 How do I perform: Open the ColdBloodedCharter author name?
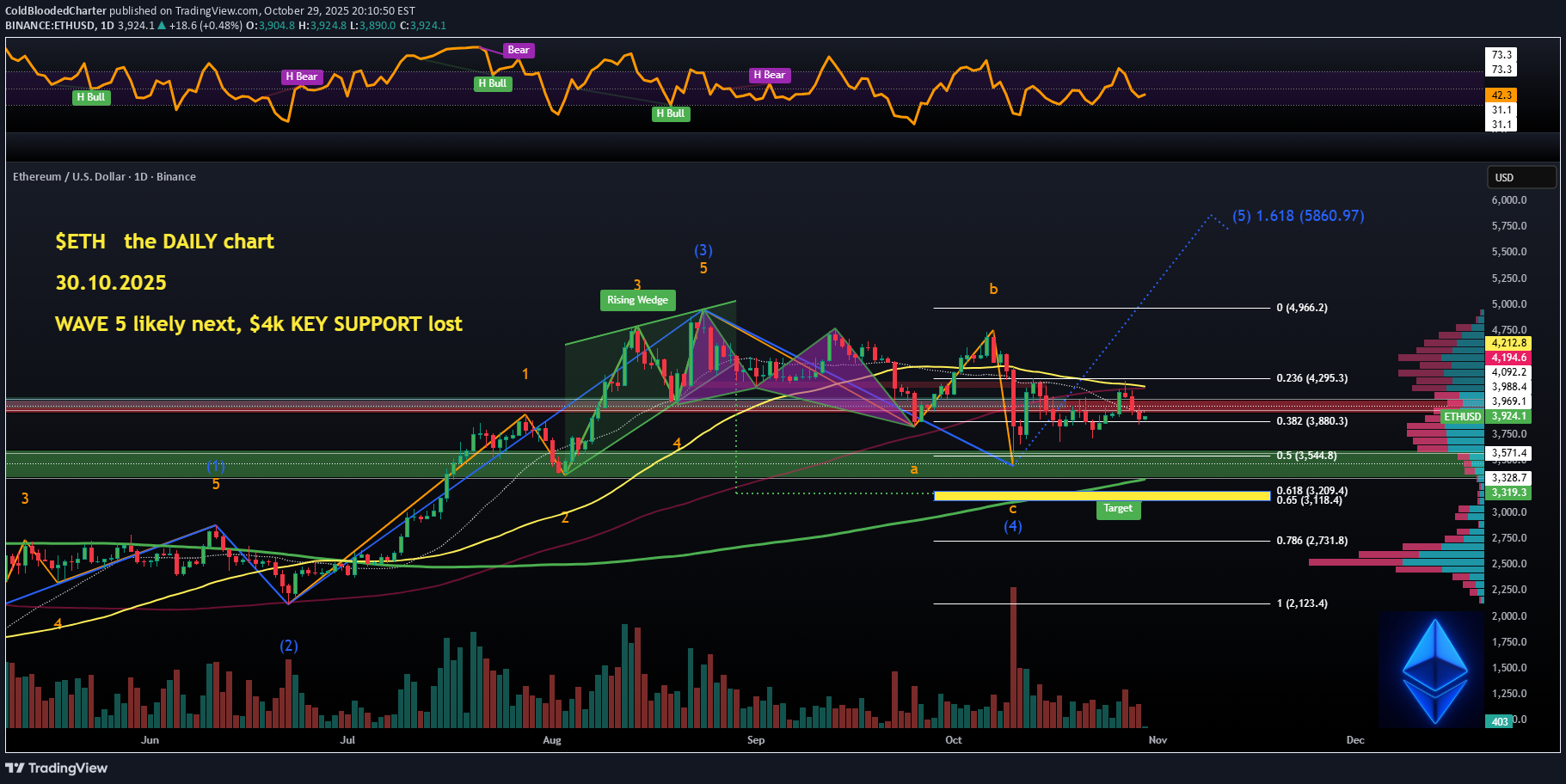click(56, 11)
